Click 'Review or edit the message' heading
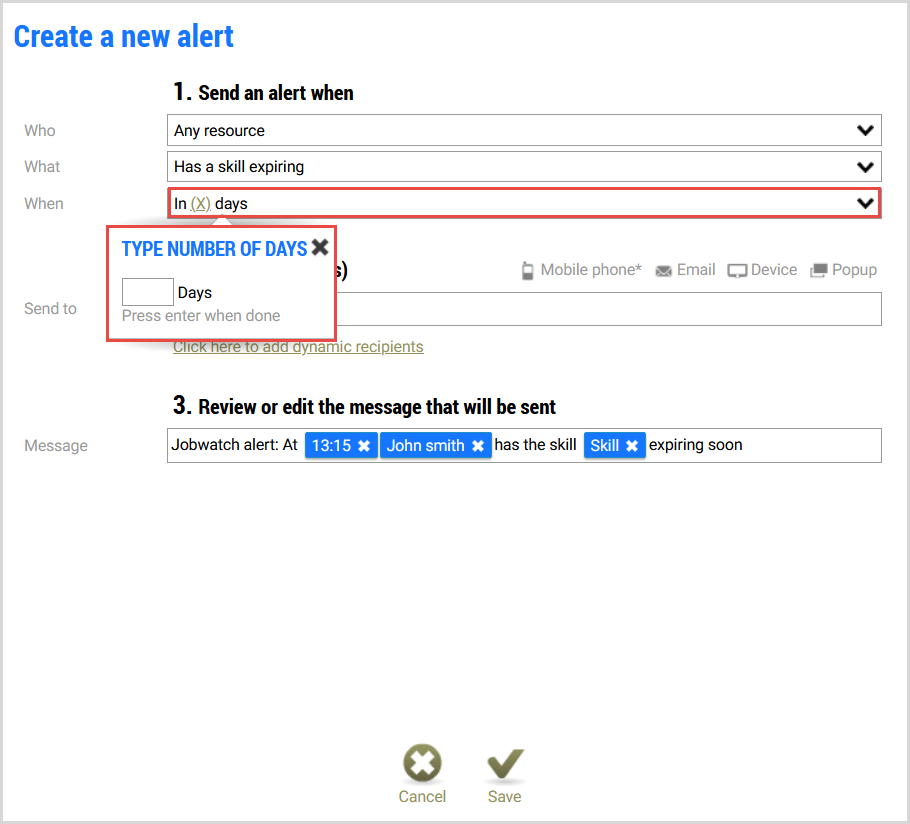 [377, 407]
